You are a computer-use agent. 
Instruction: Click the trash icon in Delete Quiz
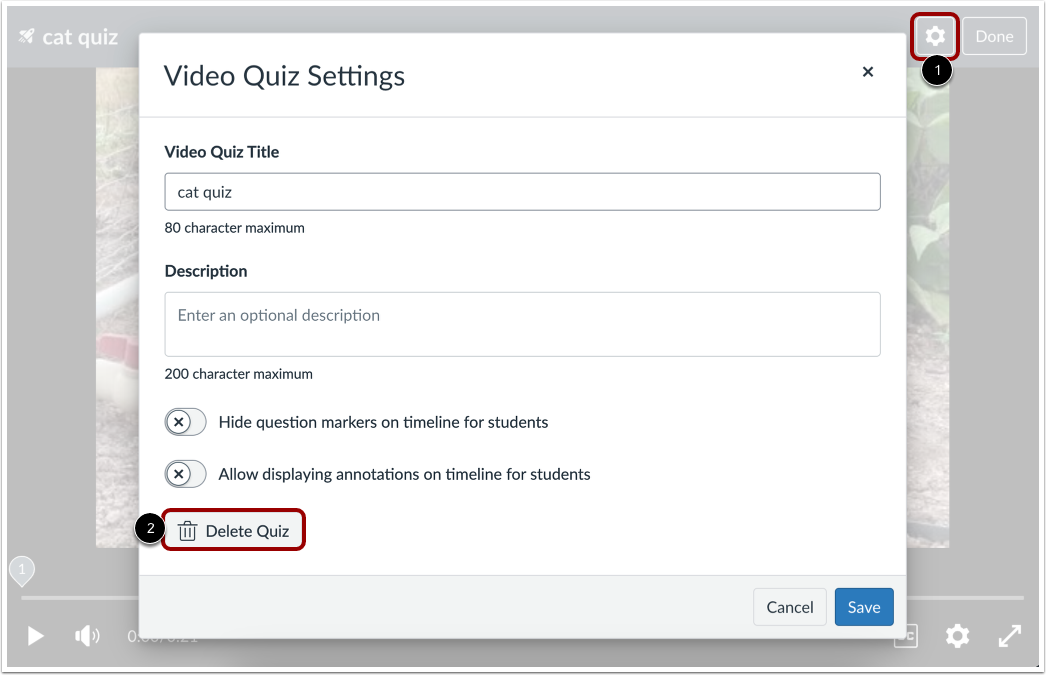coord(187,530)
